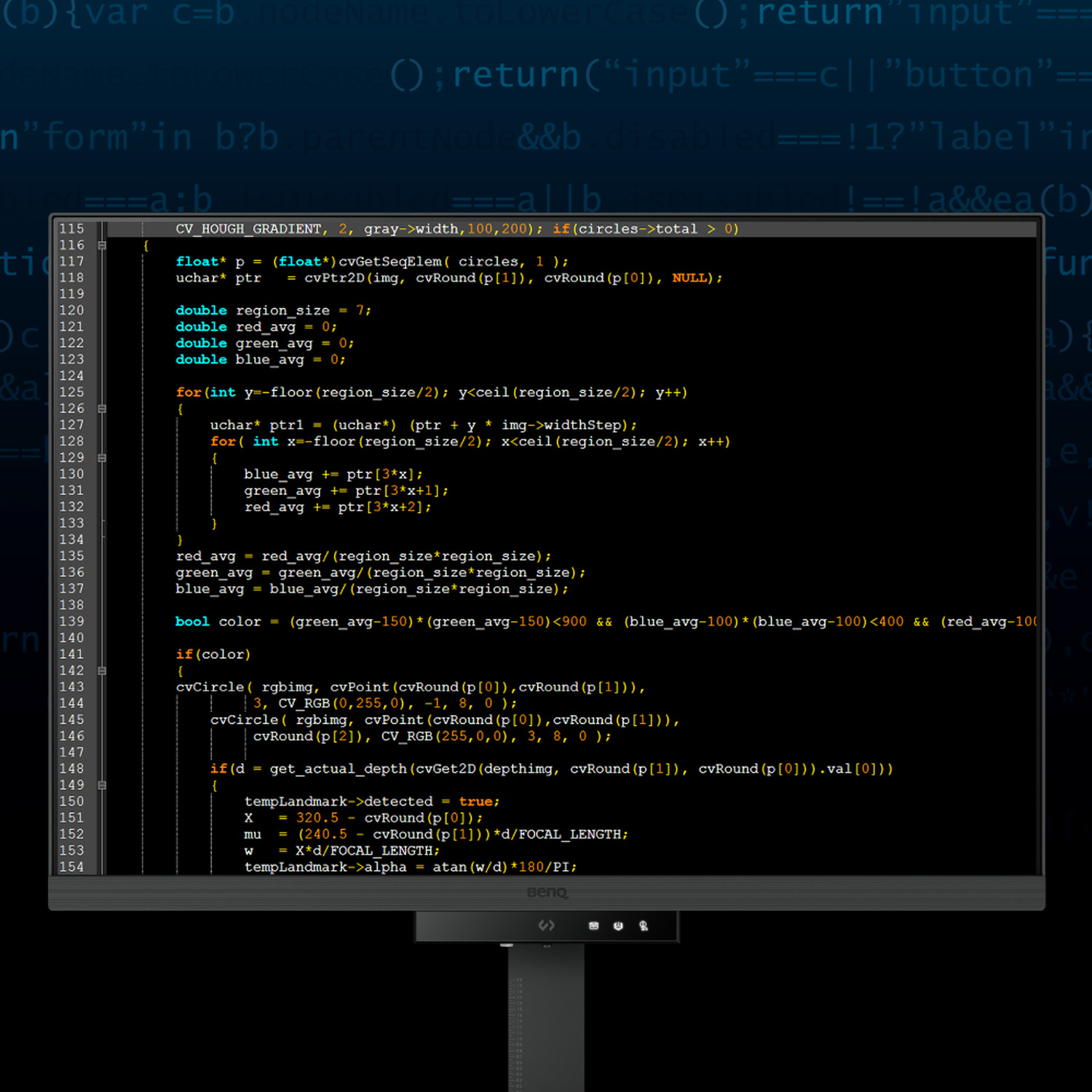Toggle the fold marker at line 149
This screenshot has height=1092, width=1092.
pos(102,786)
